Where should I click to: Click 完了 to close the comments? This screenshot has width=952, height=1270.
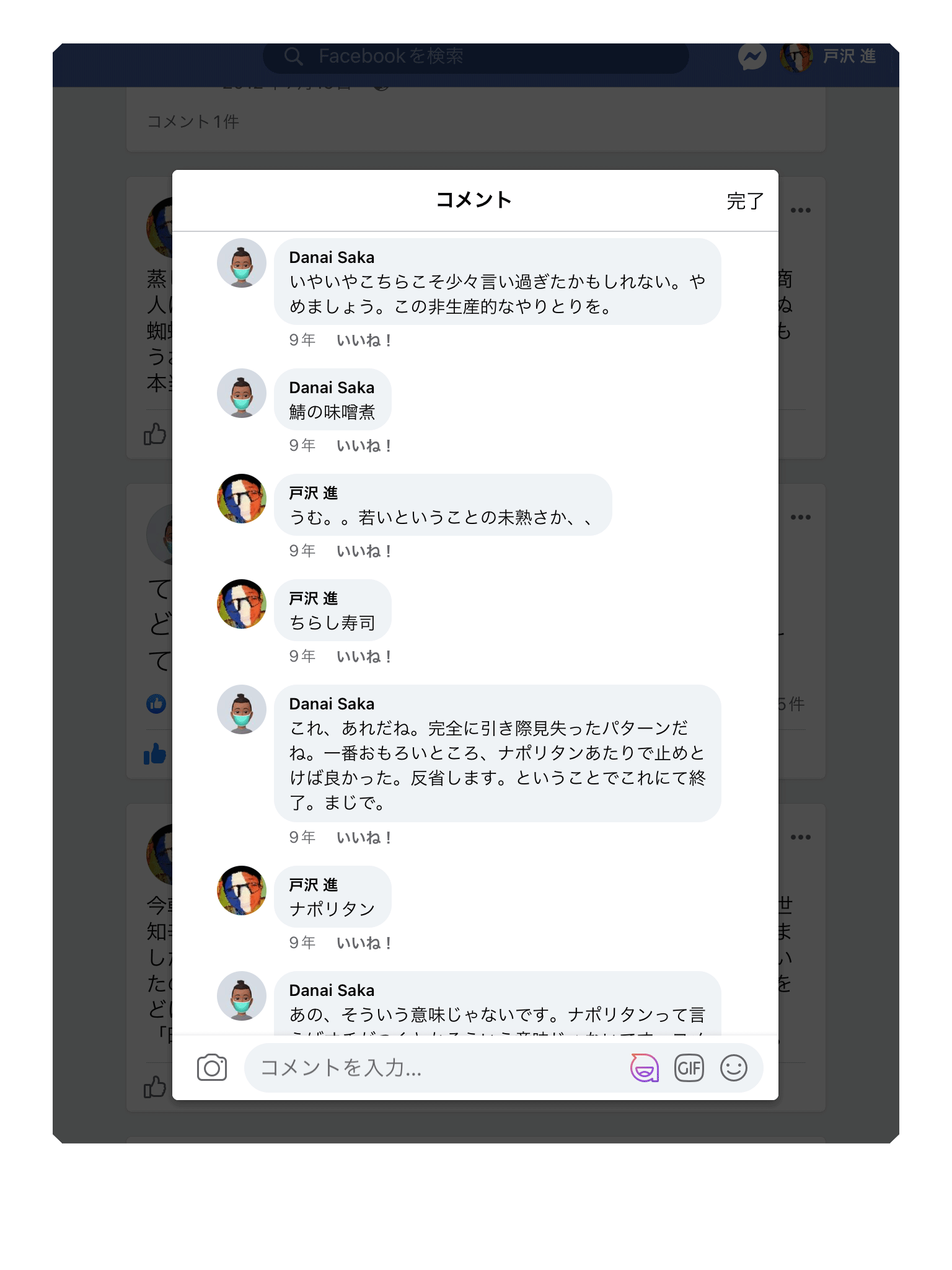click(x=745, y=201)
